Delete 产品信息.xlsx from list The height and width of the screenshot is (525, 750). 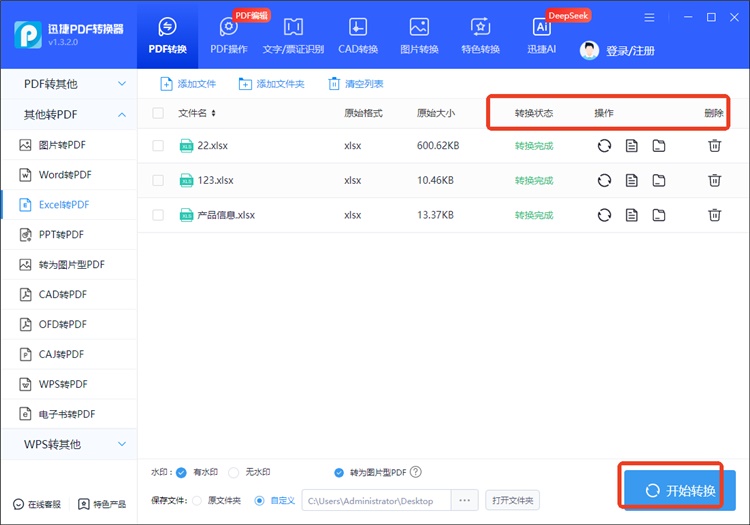[x=715, y=215]
